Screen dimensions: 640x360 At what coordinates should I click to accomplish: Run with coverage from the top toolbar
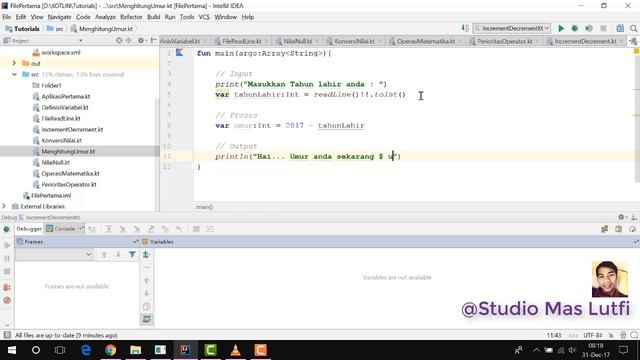(589, 28)
